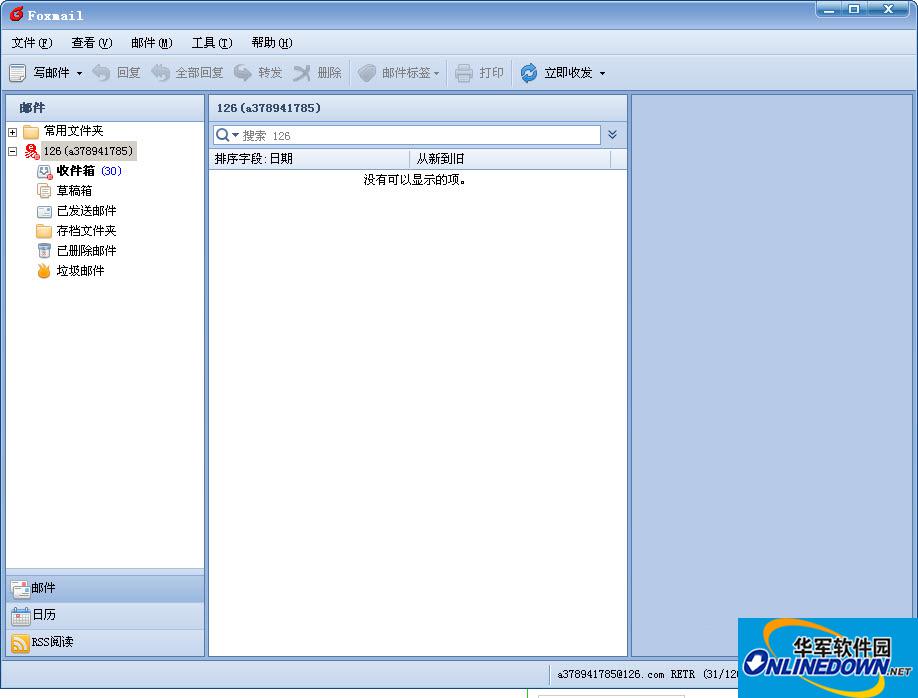Image resolution: width=918 pixels, height=698 pixels.
Task: Click the Junk Mail flame icon
Action: click(44, 271)
